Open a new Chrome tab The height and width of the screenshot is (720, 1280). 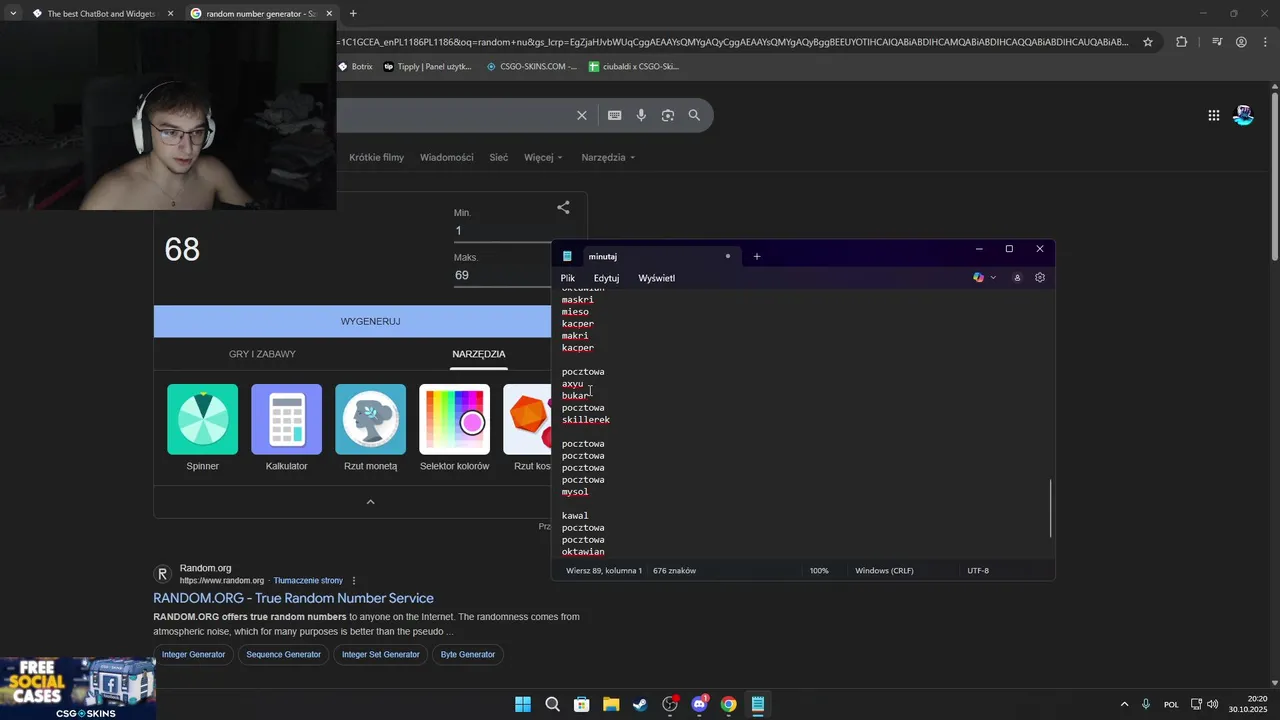coord(353,13)
